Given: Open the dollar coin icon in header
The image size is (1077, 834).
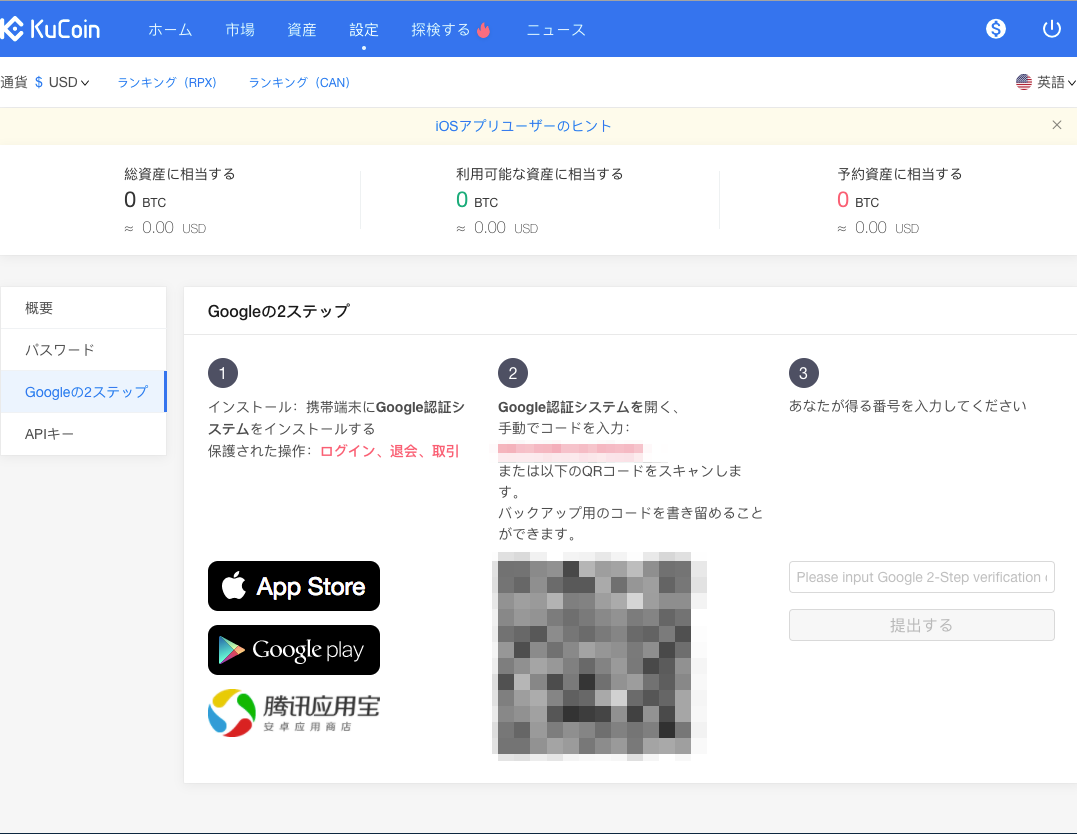Looking at the screenshot, I should click(x=995, y=29).
